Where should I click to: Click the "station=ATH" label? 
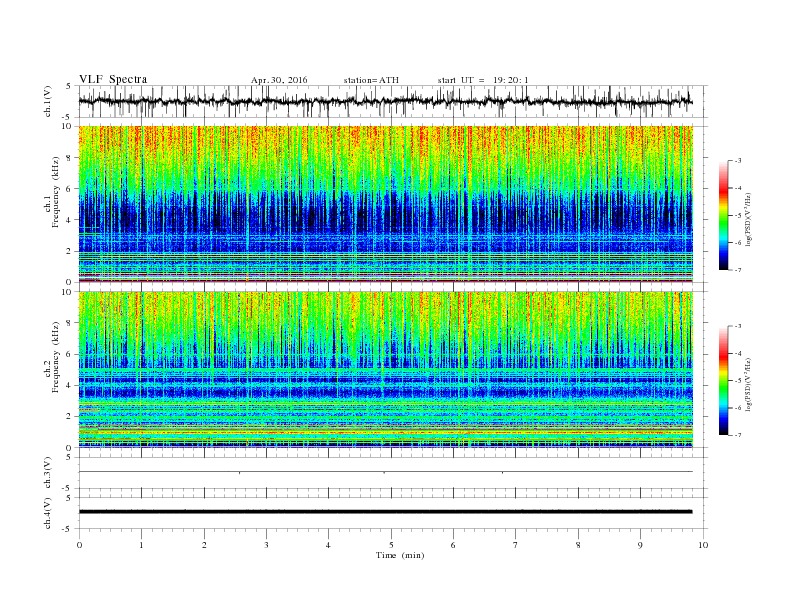(x=371, y=80)
